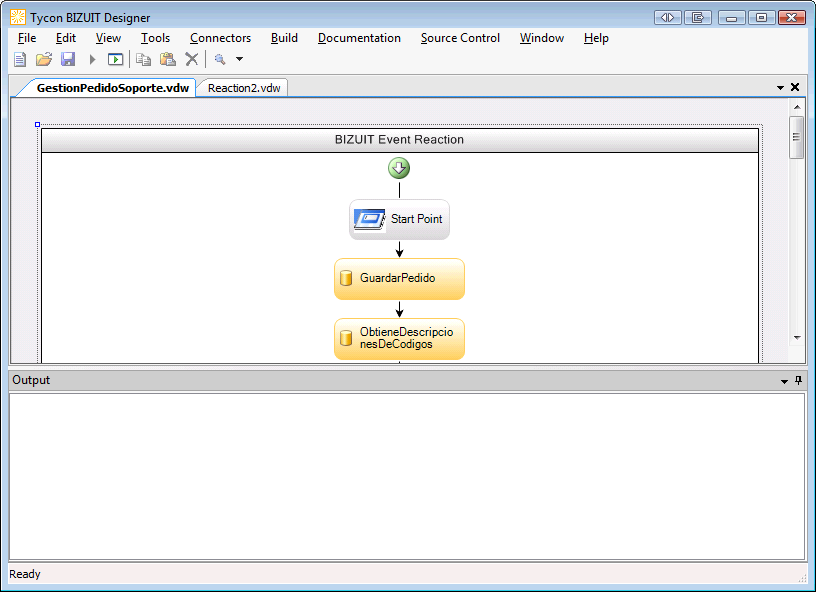Image resolution: width=816 pixels, height=592 pixels.
Task: Close the active document tab
Action: point(795,87)
